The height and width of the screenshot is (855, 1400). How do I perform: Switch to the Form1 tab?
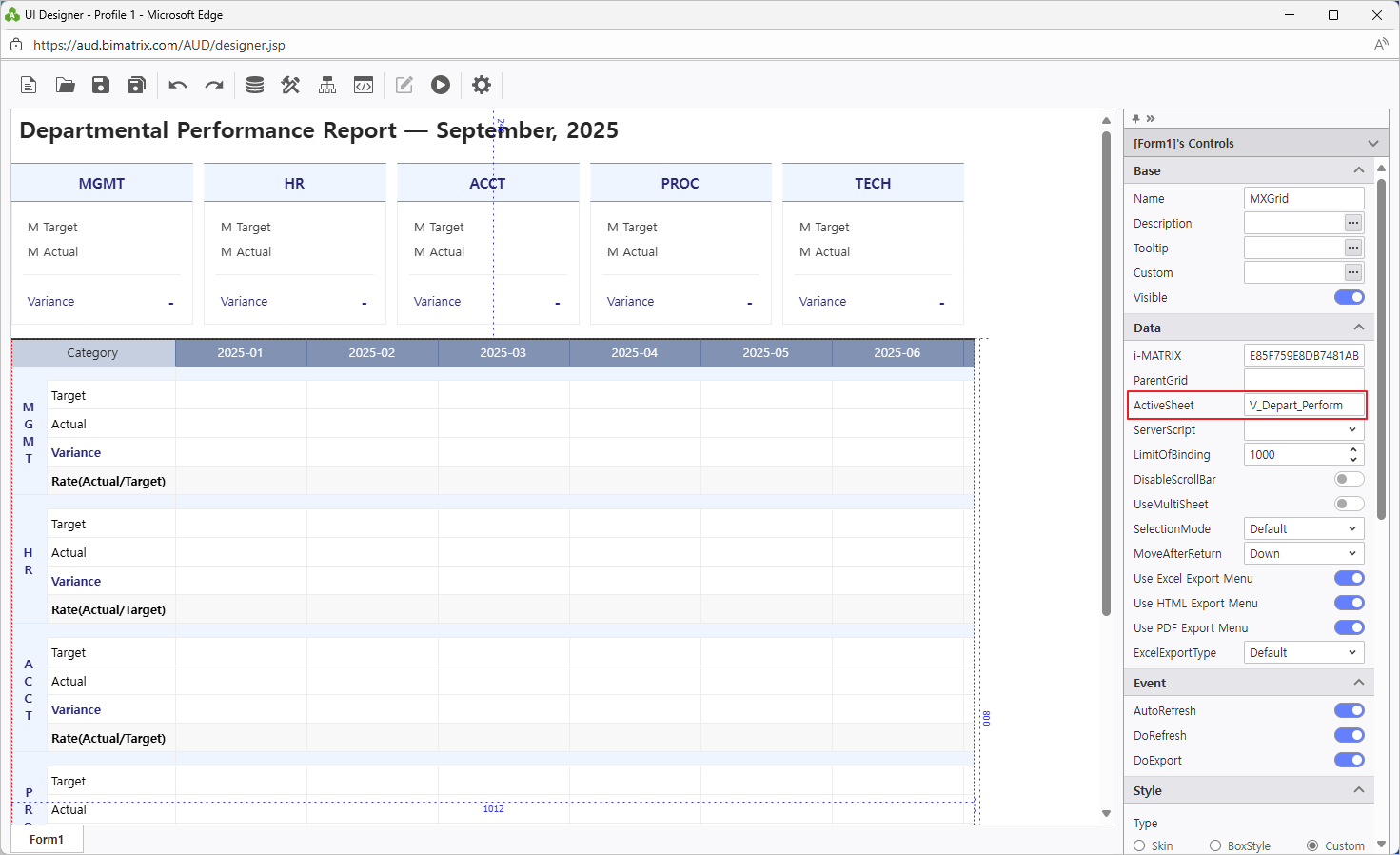pos(46,839)
